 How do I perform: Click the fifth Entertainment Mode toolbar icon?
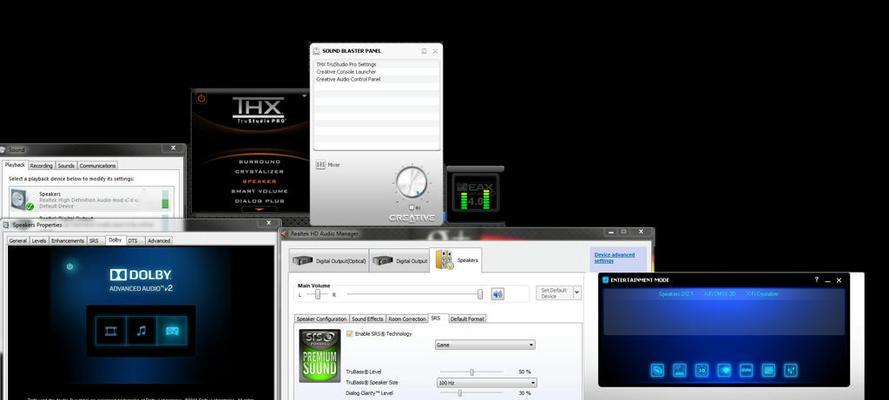click(x=746, y=371)
